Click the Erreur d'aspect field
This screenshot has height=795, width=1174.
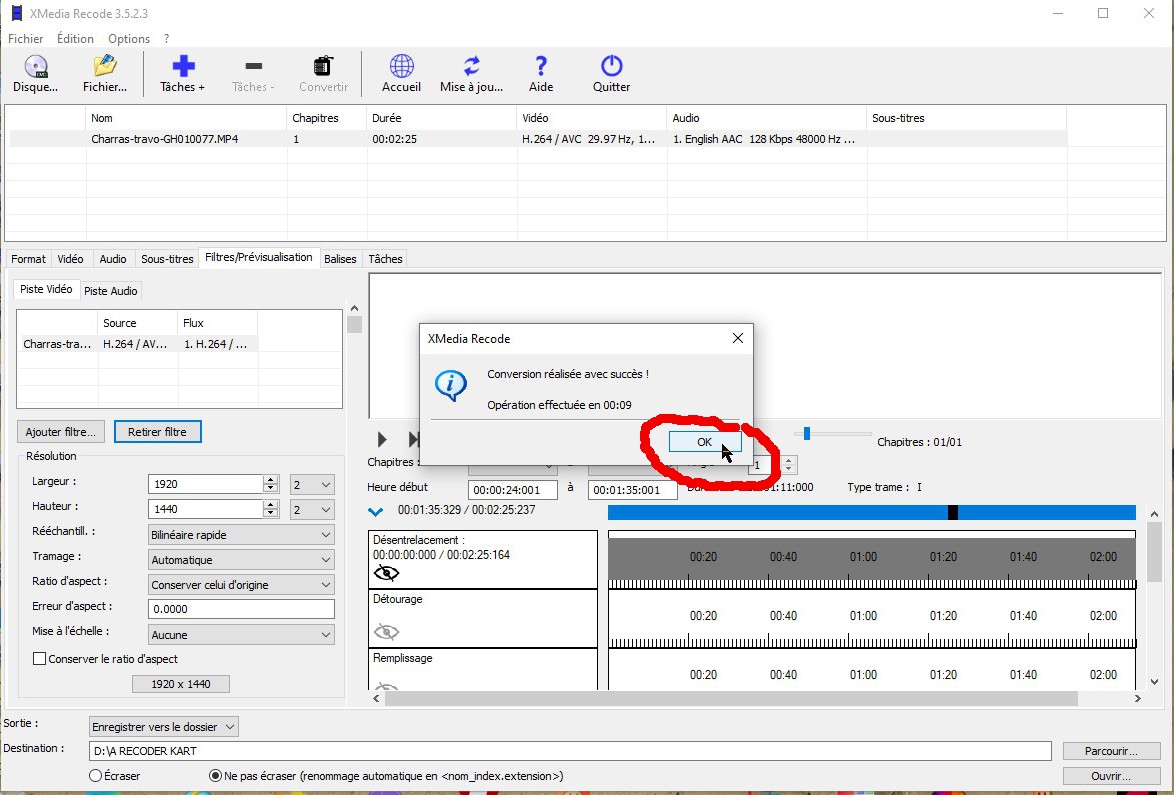(x=241, y=609)
